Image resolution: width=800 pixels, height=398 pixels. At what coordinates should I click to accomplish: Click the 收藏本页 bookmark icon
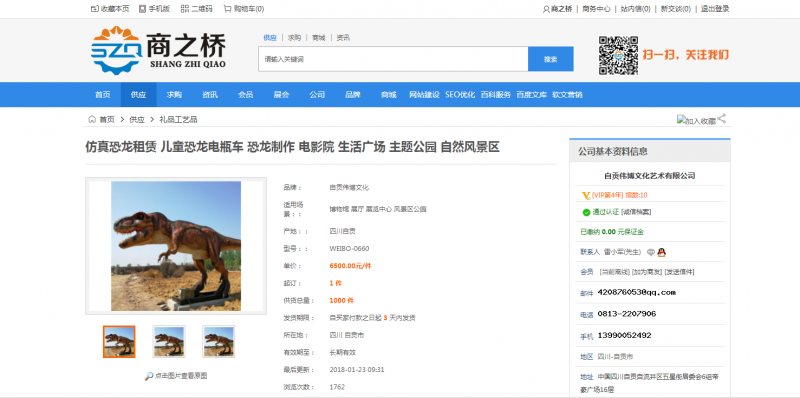[x=95, y=9]
